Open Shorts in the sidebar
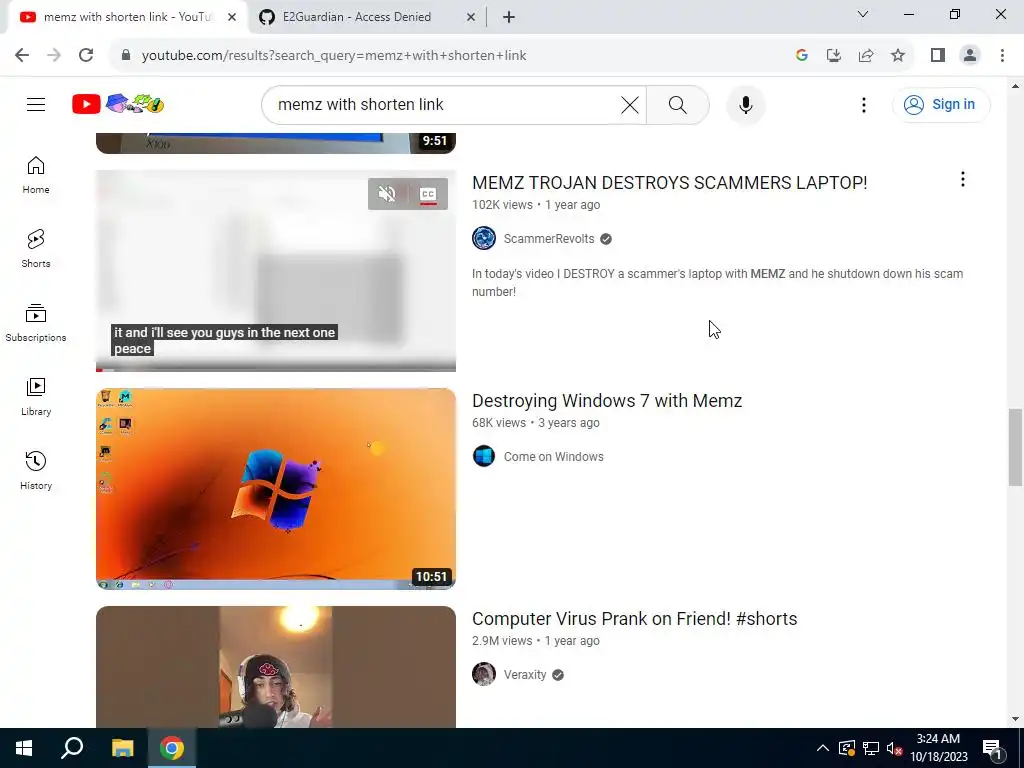1024x768 pixels. (36, 248)
